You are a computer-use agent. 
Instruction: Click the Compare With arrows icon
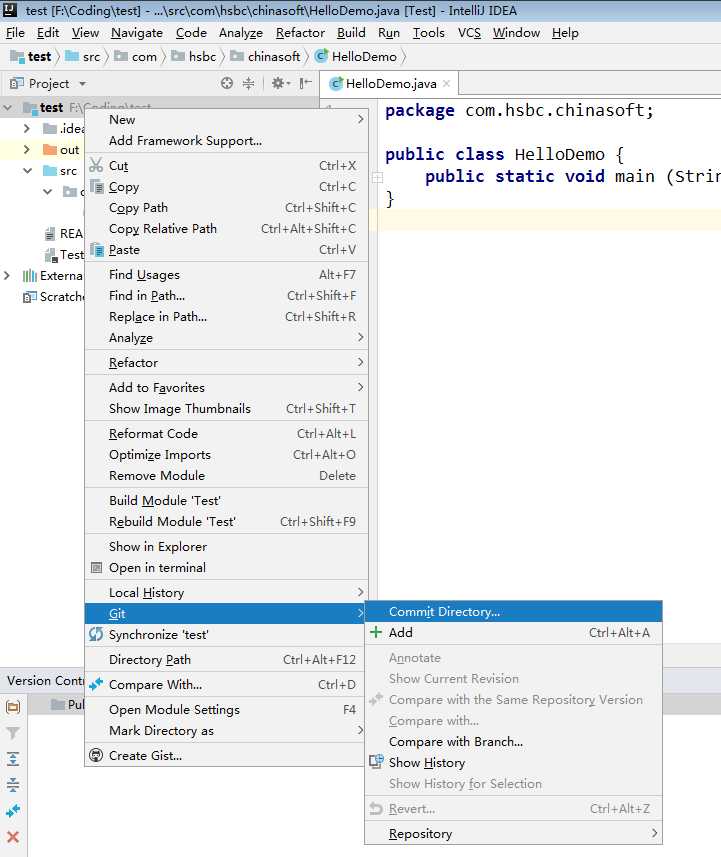96,684
